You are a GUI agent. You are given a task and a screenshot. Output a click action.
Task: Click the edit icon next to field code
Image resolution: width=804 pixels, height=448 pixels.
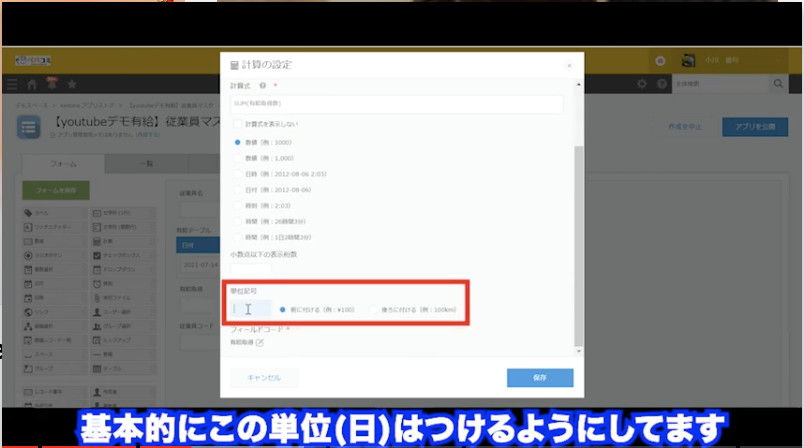tap(260, 343)
